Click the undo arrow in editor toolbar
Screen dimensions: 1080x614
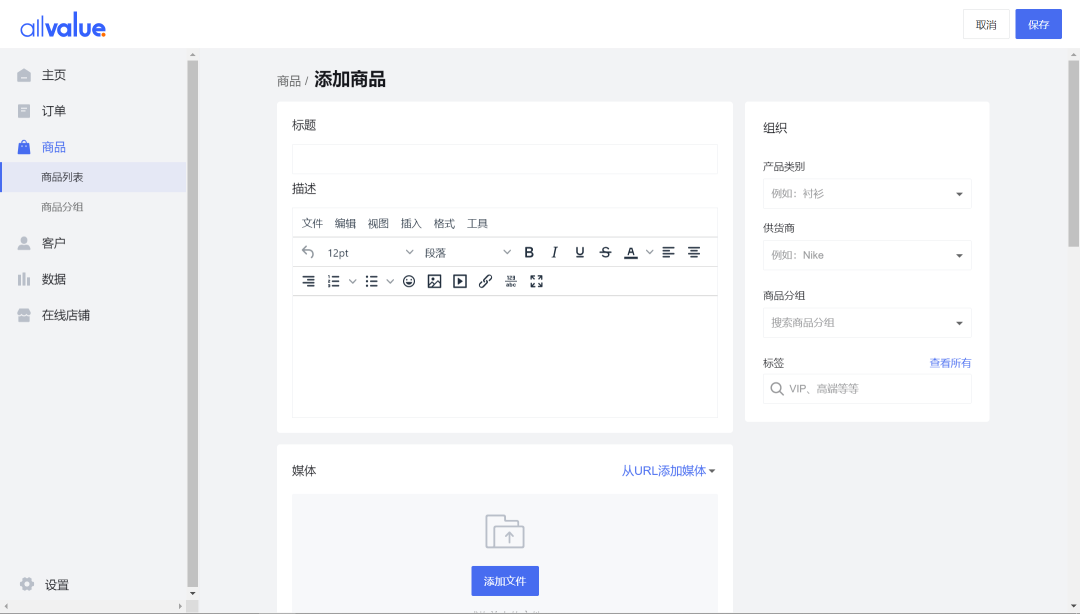point(308,252)
